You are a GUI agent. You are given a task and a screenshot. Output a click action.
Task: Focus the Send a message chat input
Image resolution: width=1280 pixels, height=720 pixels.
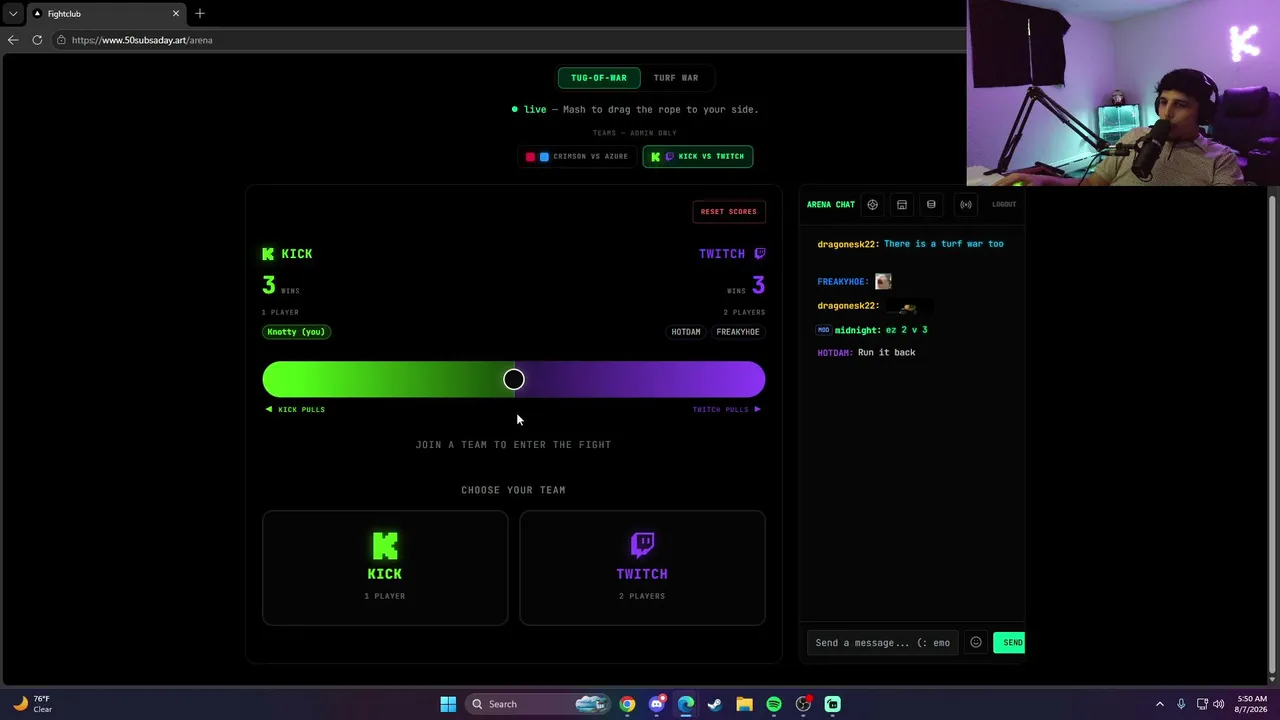point(883,642)
